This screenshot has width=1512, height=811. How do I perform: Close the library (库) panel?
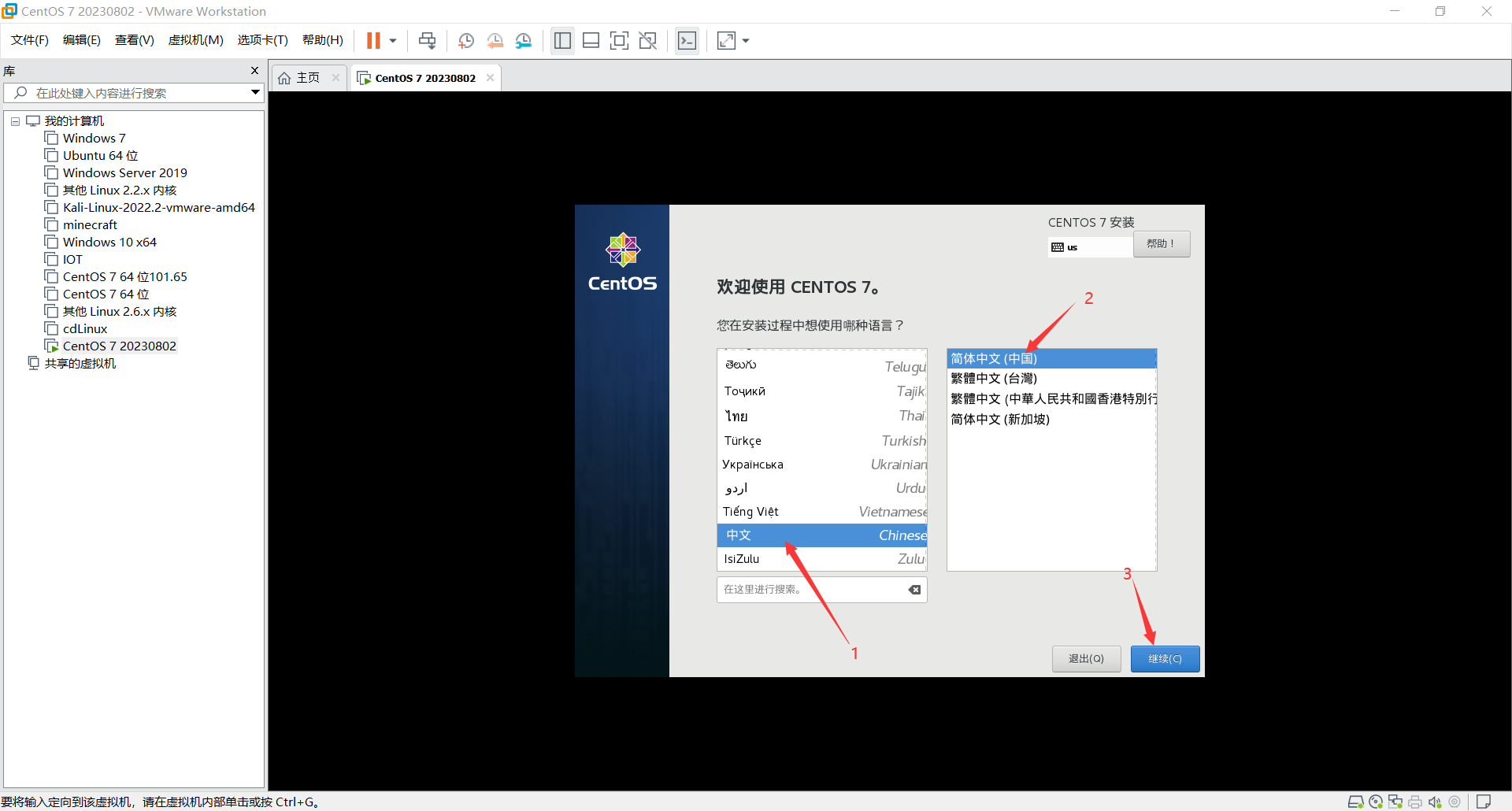click(x=254, y=71)
